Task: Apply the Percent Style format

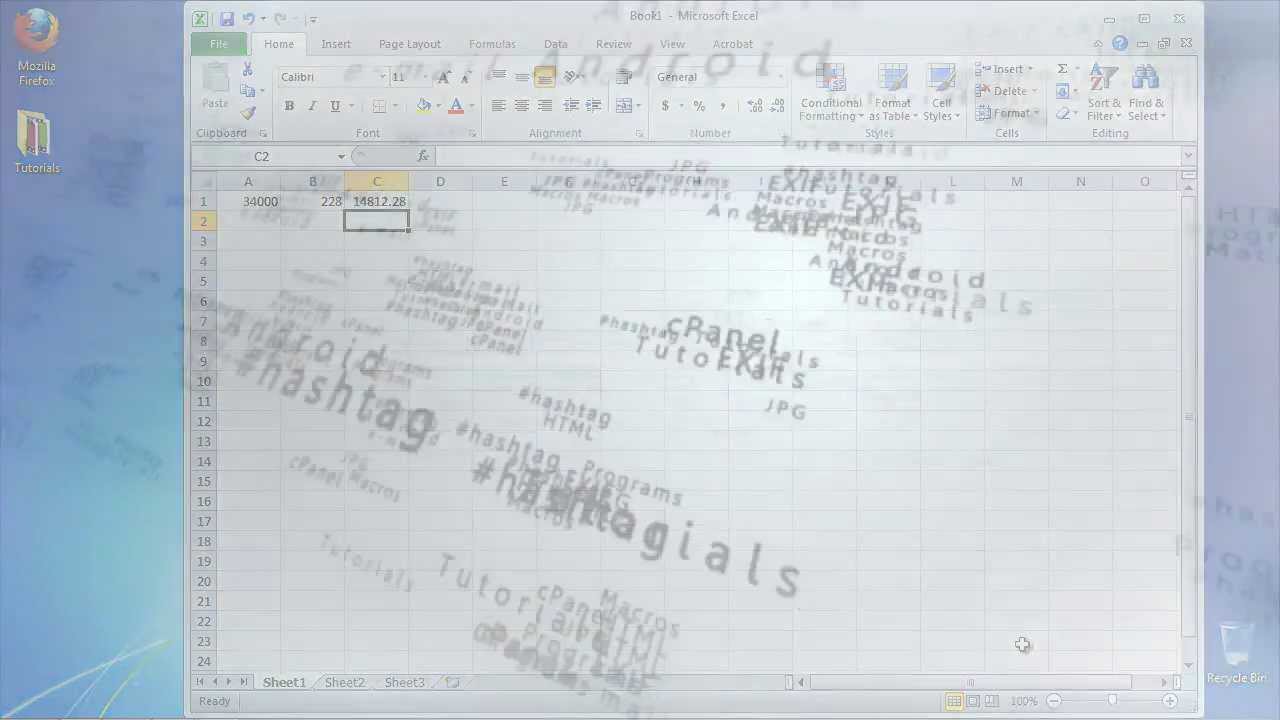Action: pos(699,105)
